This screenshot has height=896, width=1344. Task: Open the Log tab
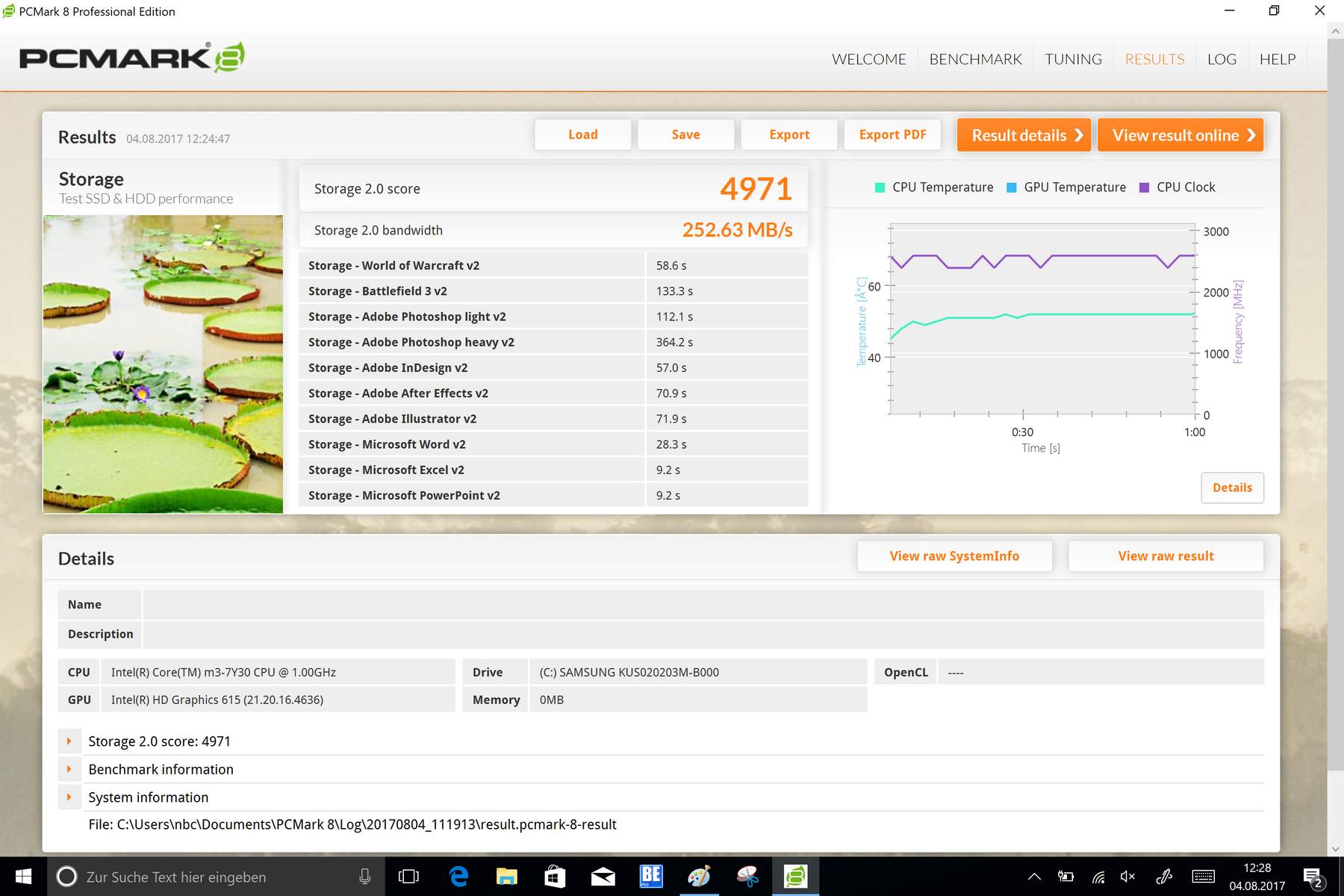[x=1222, y=59]
